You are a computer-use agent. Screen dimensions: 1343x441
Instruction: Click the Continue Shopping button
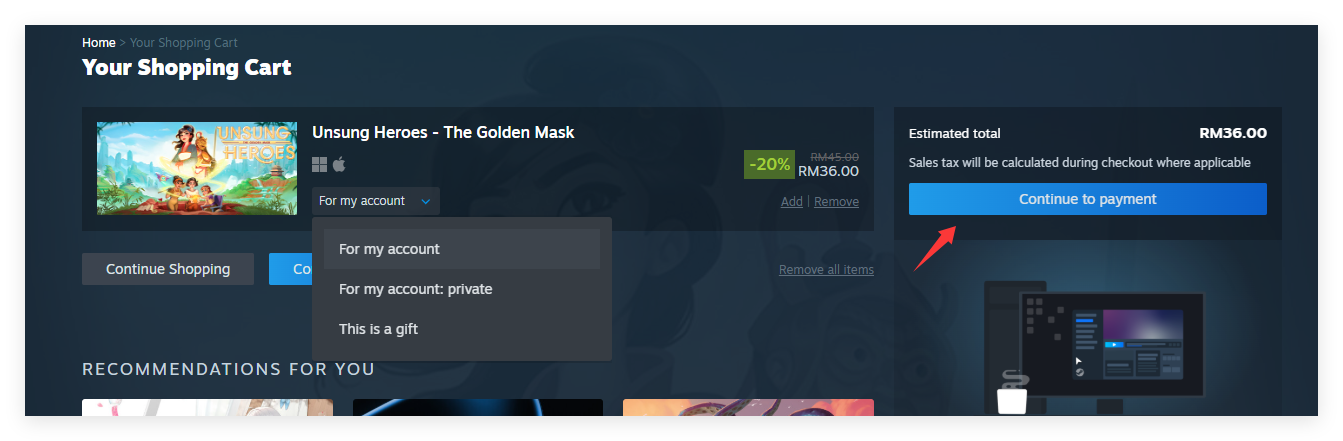click(x=168, y=269)
